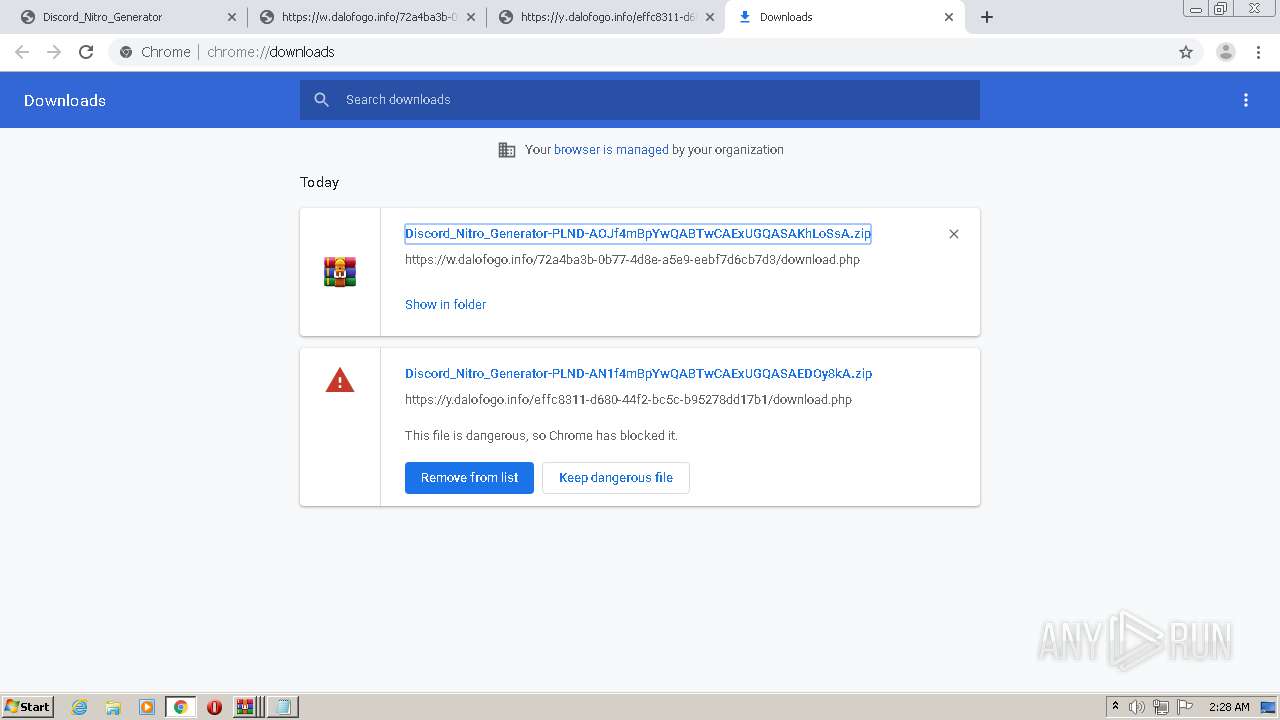Open a new browser tab
The height and width of the screenshot is (720, 1280).
point(987,17)
